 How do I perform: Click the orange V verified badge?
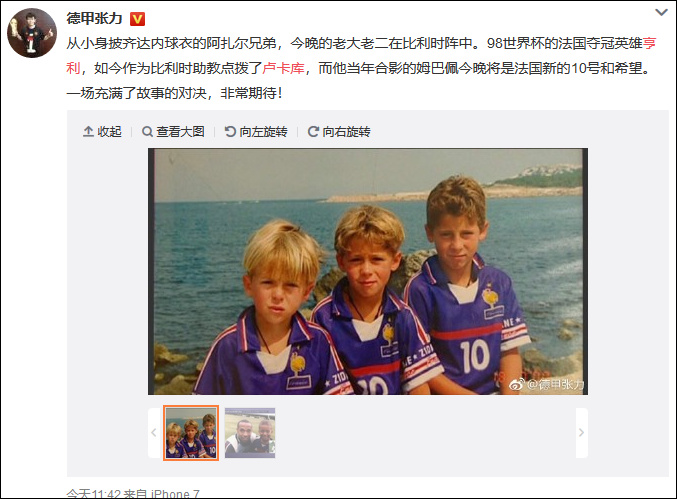point(137,19)
